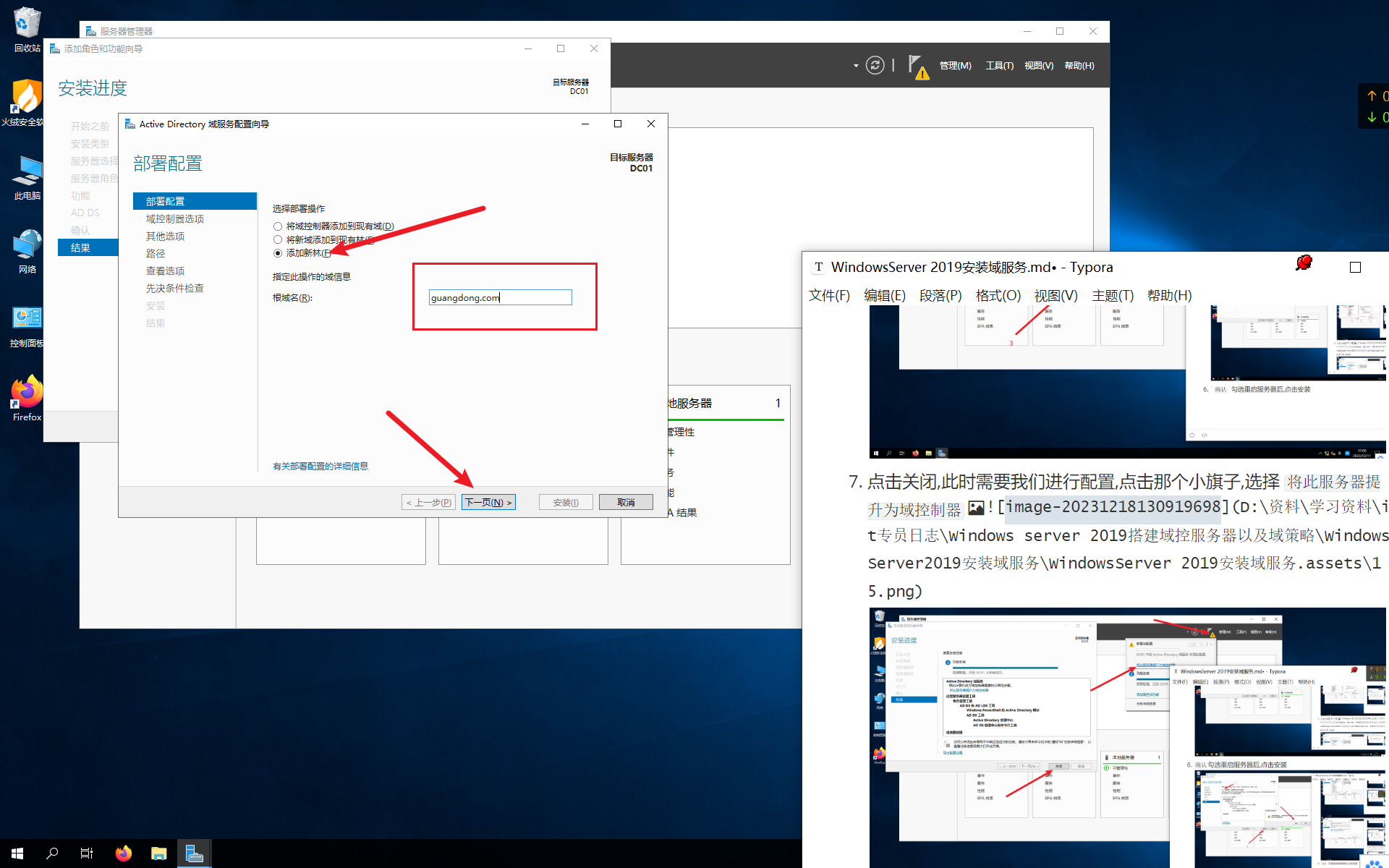Click the 下一页(N) button
Screen dimensions: 1389x868
488,502
